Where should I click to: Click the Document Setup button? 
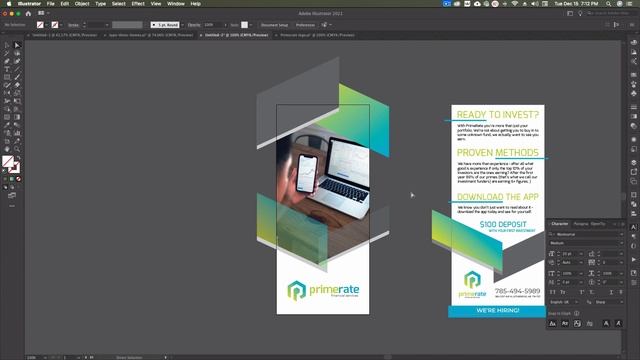click(x=274, y=25)
